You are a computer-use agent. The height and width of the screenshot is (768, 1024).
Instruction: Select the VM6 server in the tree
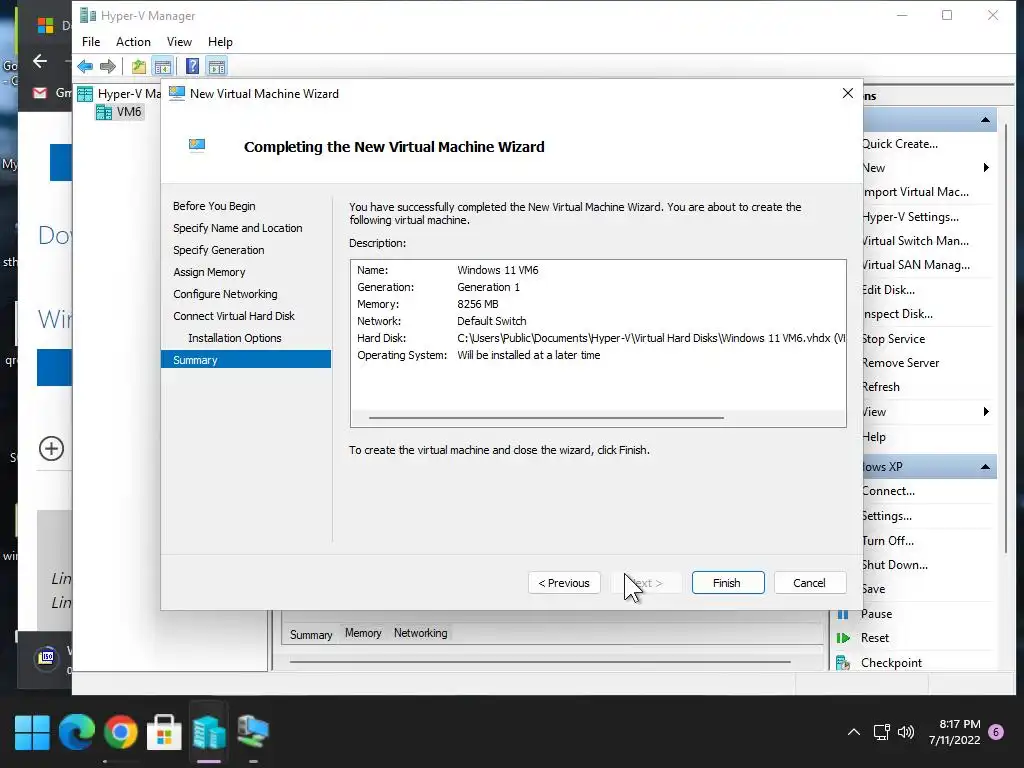click(120, 112)
